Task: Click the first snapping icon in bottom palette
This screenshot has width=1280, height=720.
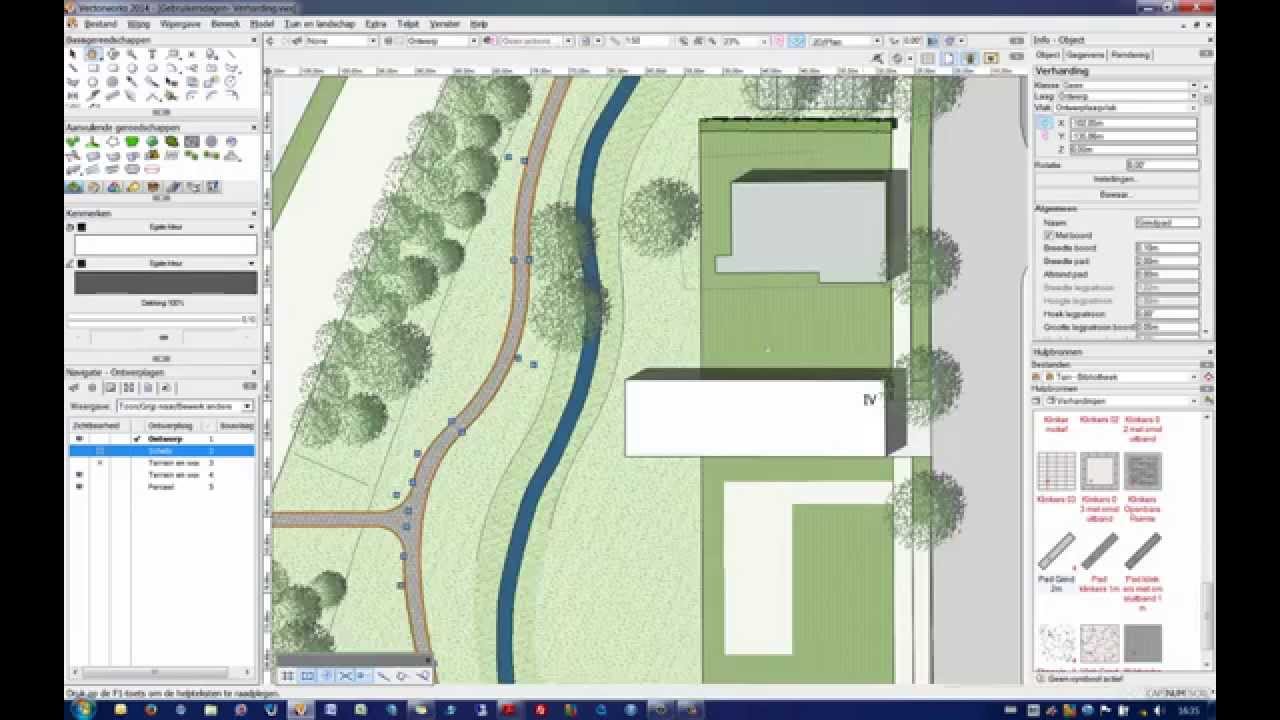Action: (287, 676)
